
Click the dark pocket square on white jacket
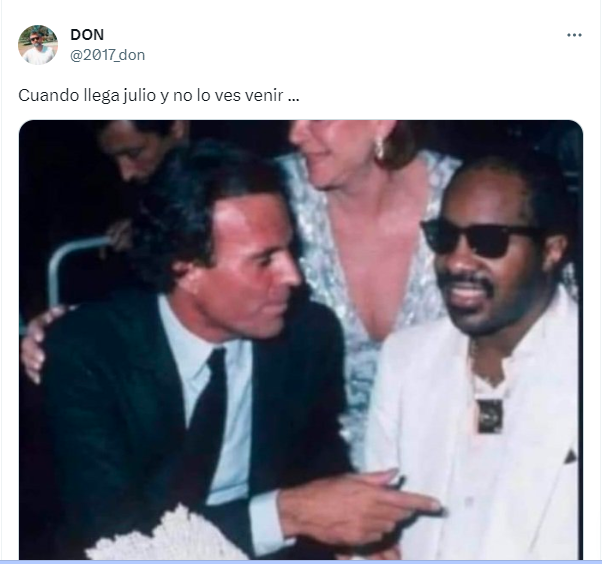(571, 456)
